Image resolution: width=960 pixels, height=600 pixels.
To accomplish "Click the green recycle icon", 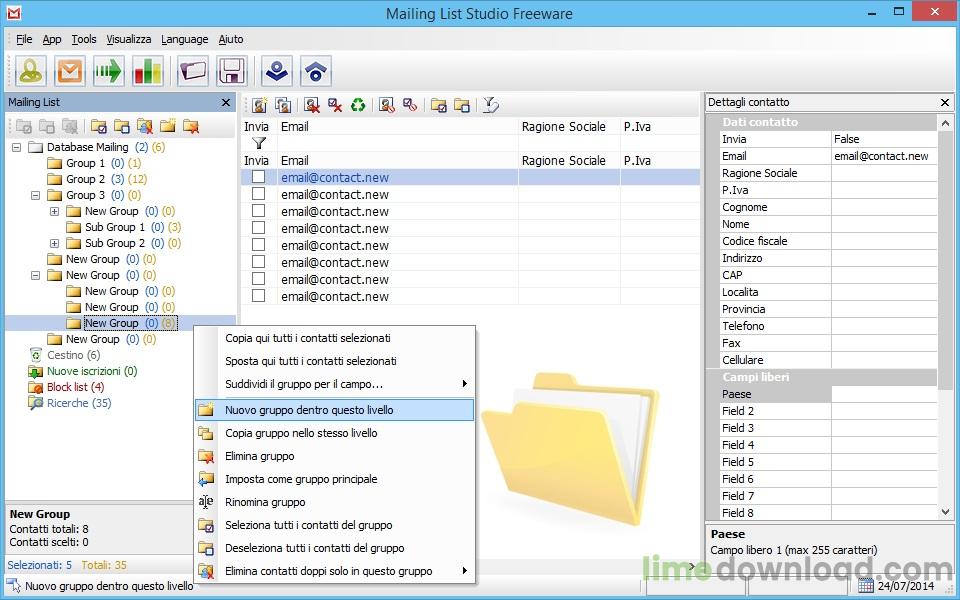I will click(358, 105).
